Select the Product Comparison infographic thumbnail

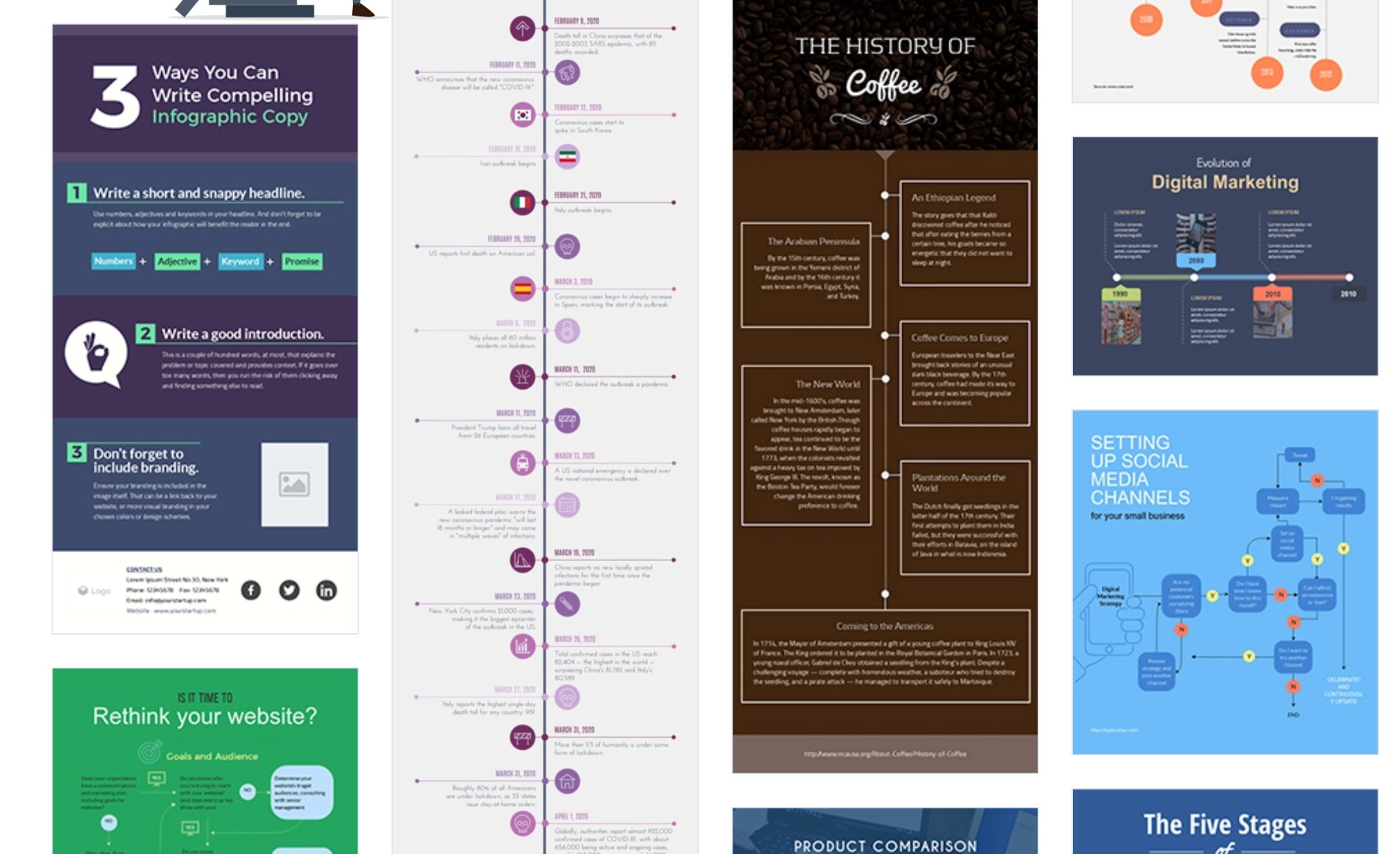coord(884,835)
